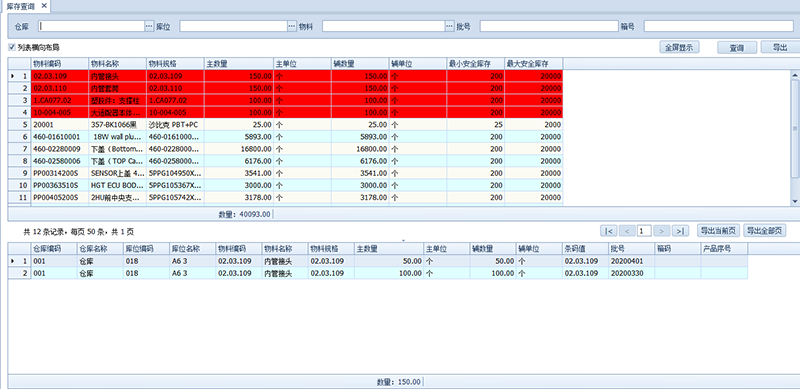Click the 产品序号 column header
This screenshot has height=389, width=800.
724,249
